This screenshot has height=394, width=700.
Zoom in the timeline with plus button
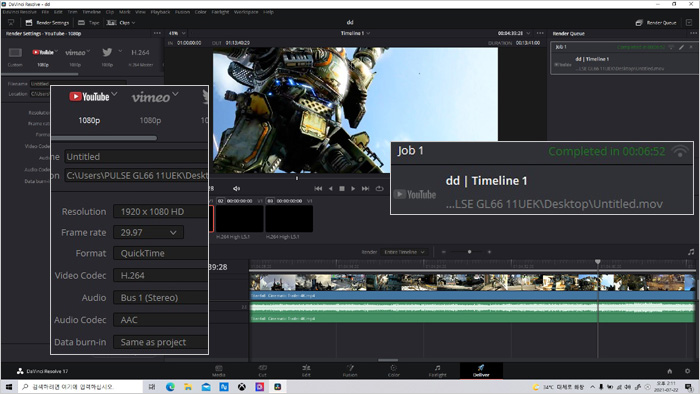point(489,252)
